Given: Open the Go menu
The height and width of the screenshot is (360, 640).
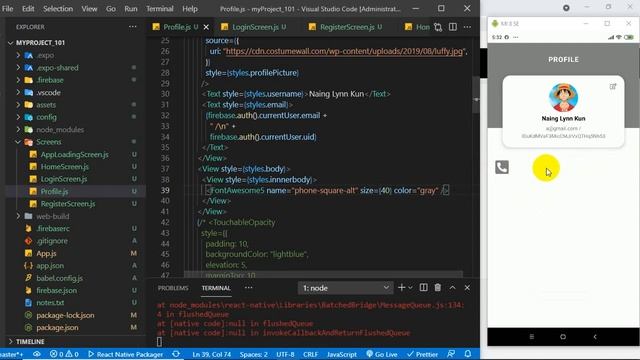Looking at the screenshot, I should pyautogui.click(x=111, y=9).
